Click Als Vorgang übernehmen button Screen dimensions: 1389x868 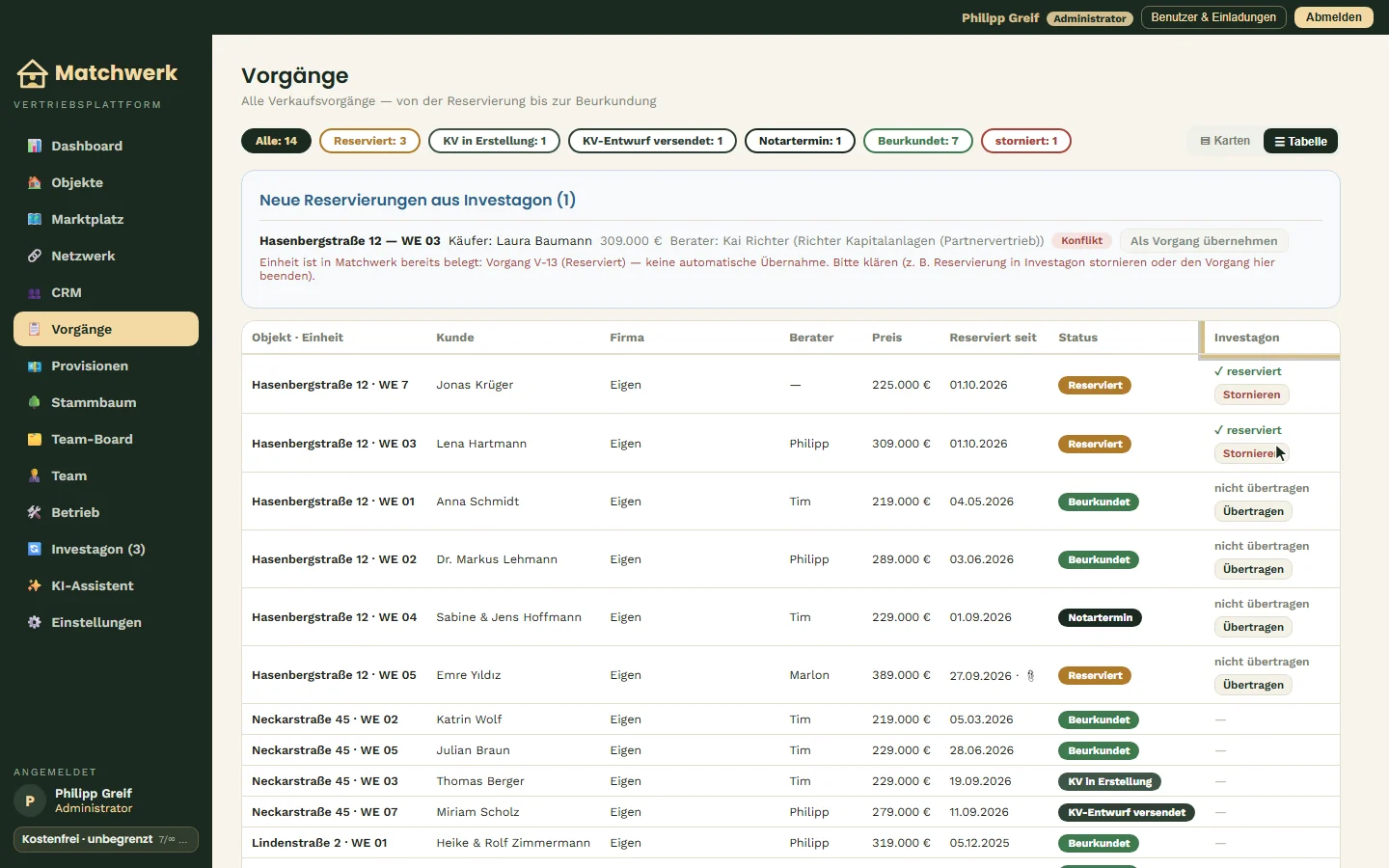click(x=1204, y=241)
